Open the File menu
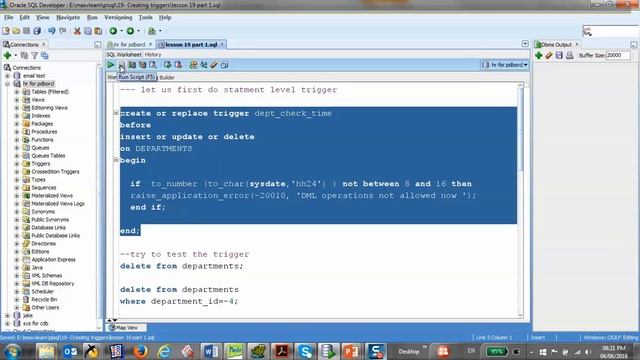 pos(9,18)
